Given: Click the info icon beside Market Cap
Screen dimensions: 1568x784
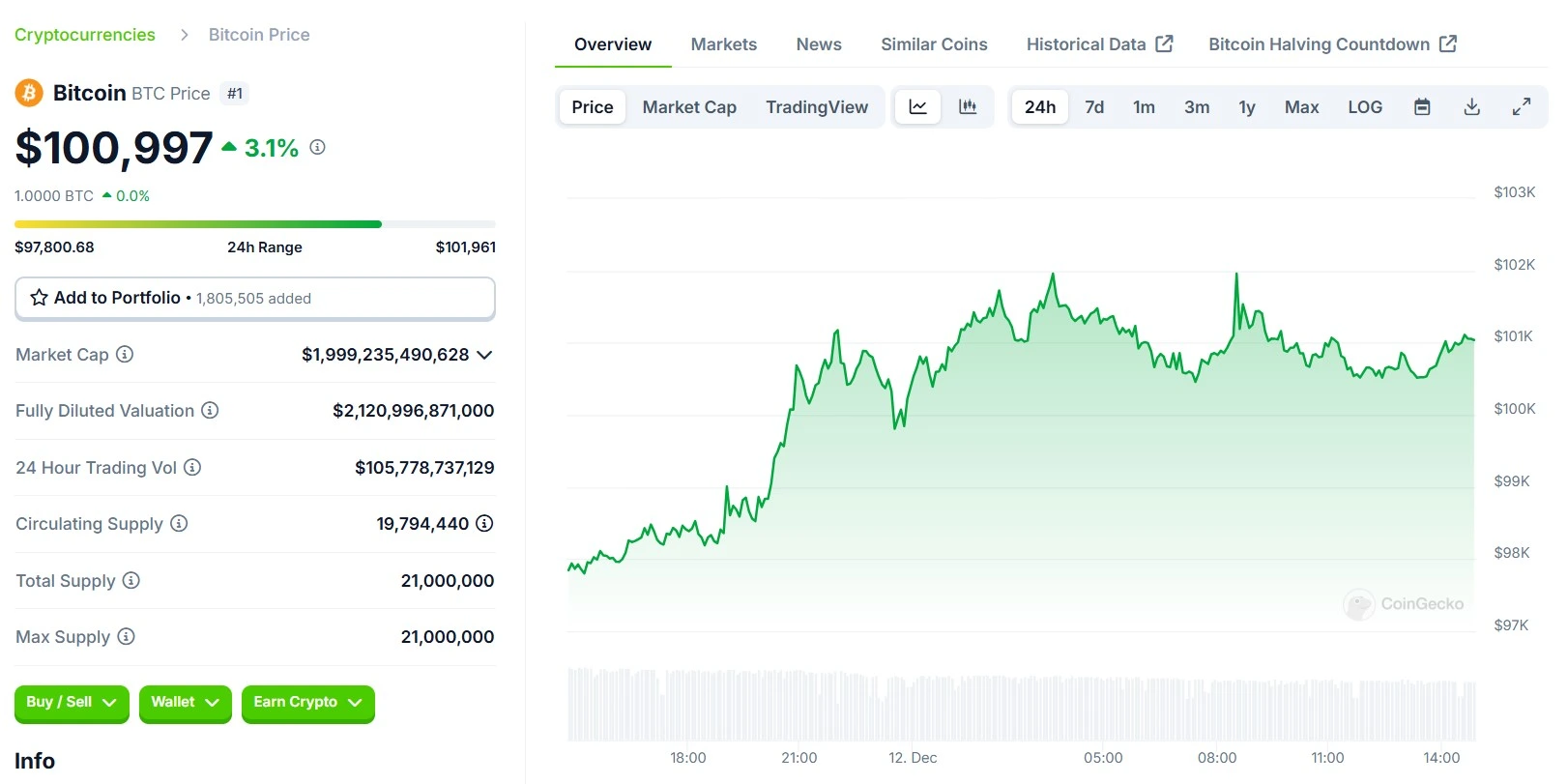Looking at the screenshot, I should click(125, 355).
